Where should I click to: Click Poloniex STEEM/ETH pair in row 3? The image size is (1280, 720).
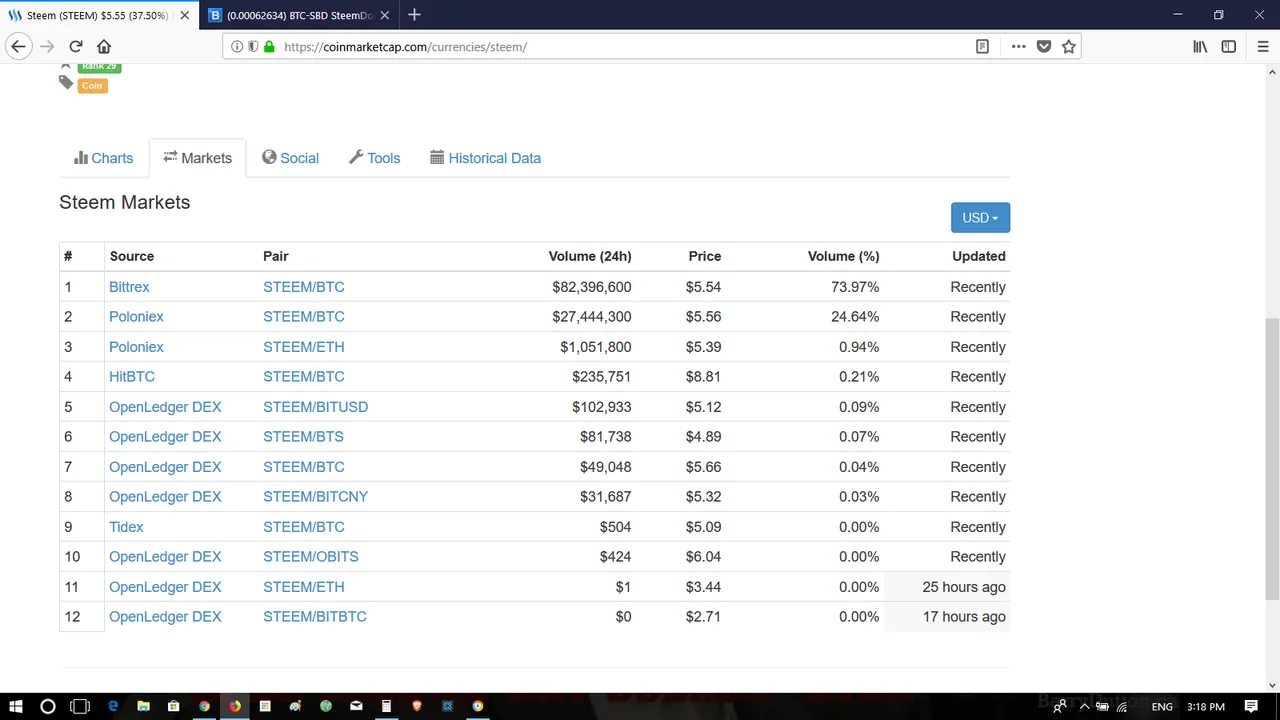pyautogui.click(x=303, y=347)
